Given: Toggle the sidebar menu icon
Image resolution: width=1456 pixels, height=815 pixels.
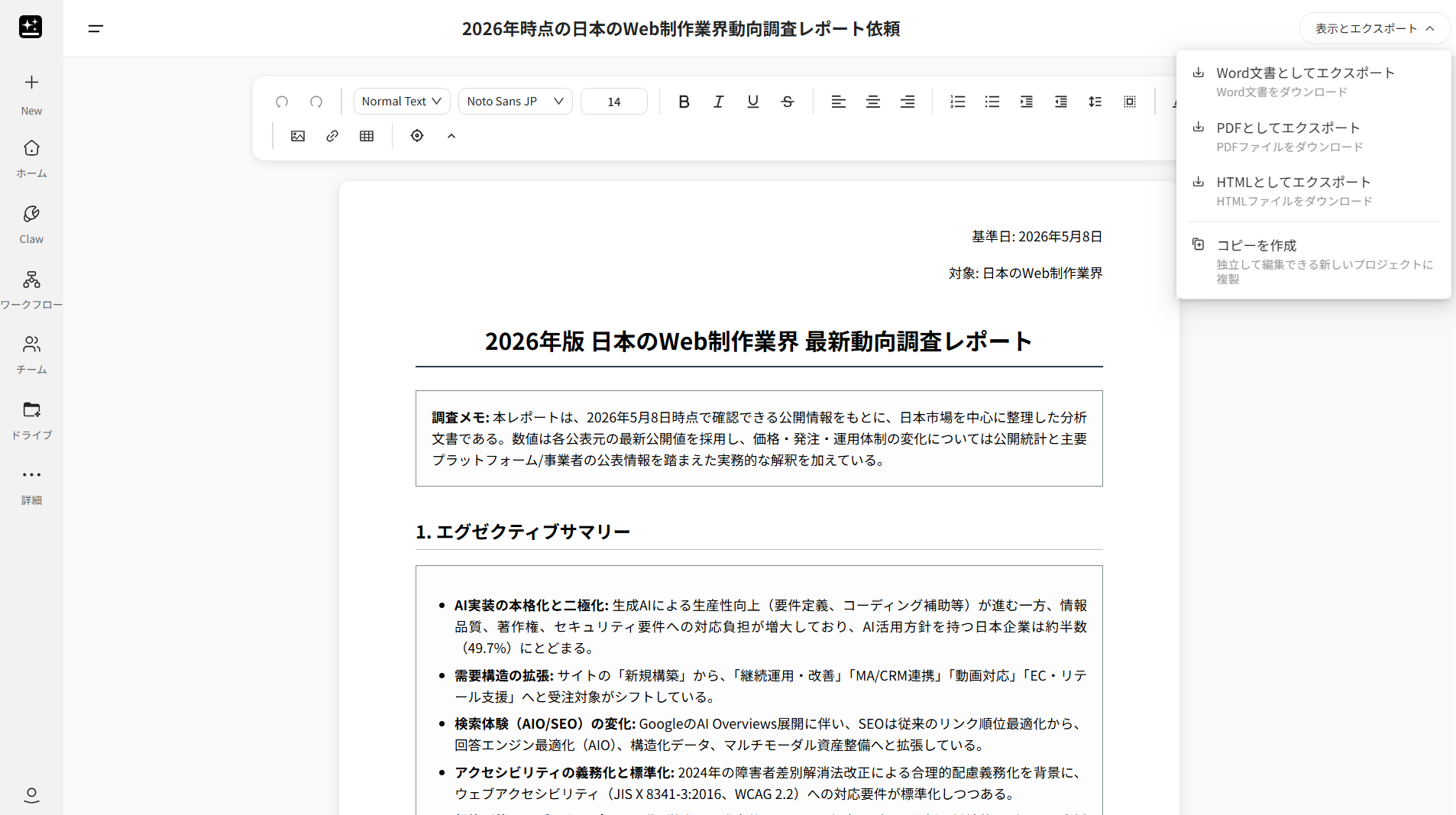Looking at the screenshot, I should point(95,28).
